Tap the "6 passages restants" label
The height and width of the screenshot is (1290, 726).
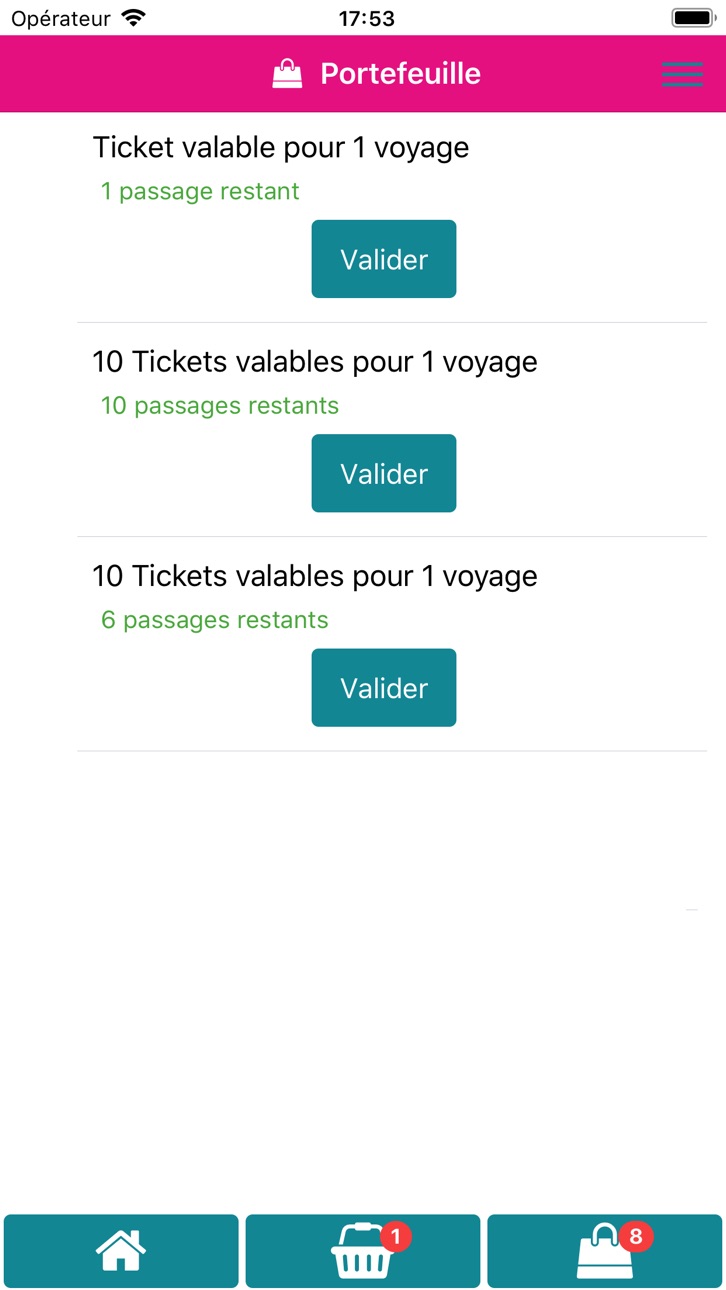click(x=215, y=620)
